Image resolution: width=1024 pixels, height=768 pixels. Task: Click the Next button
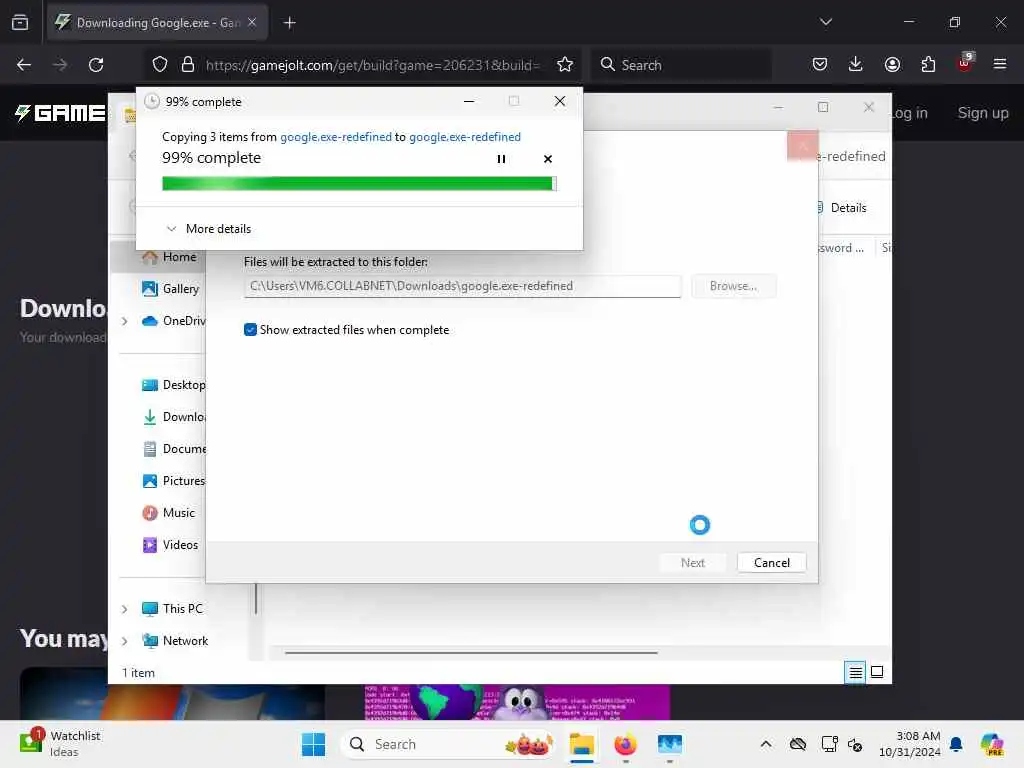point(692,562)
